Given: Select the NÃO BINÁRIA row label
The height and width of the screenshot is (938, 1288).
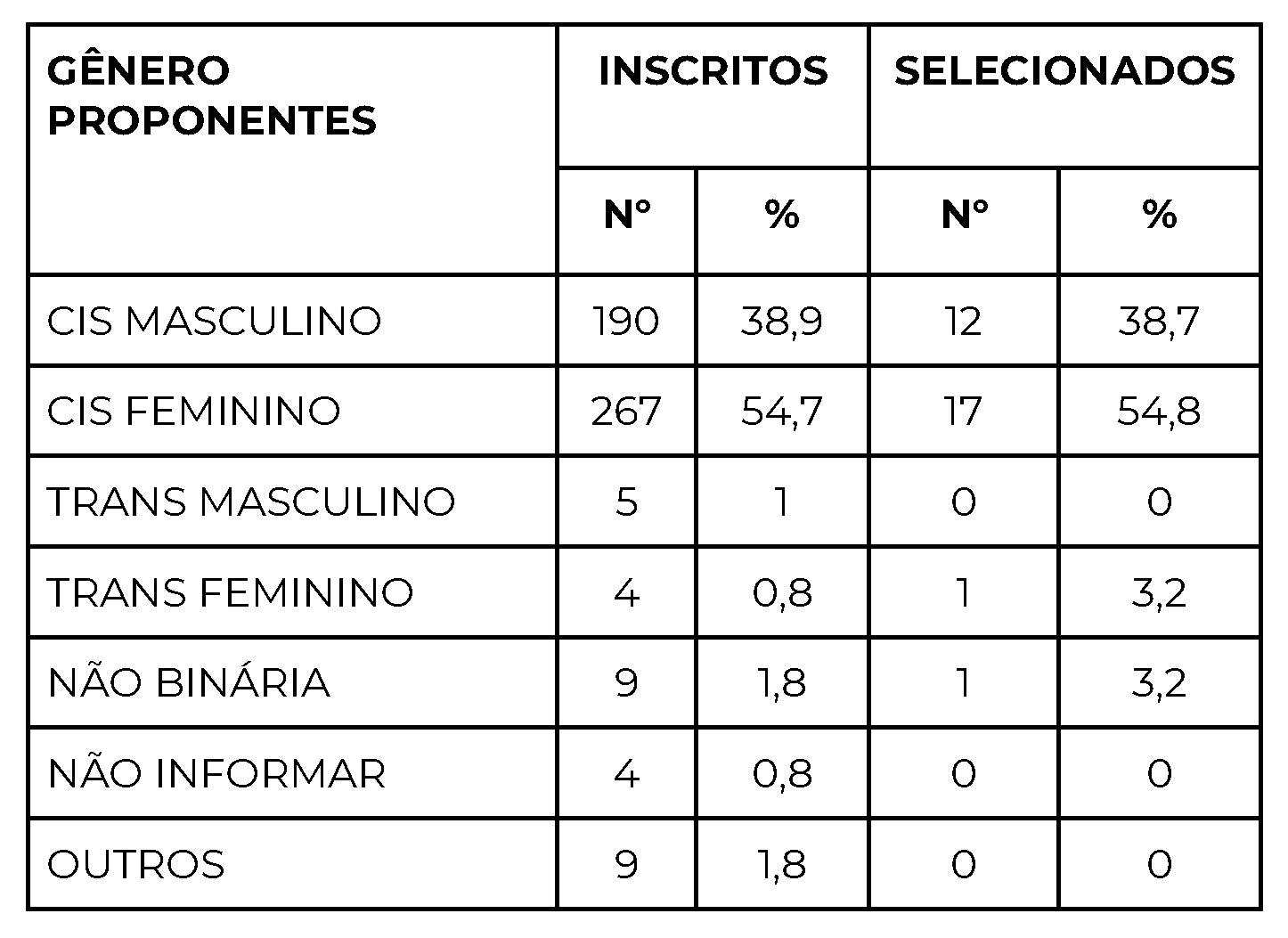Looking at the screenshot, I should point(189,683).
